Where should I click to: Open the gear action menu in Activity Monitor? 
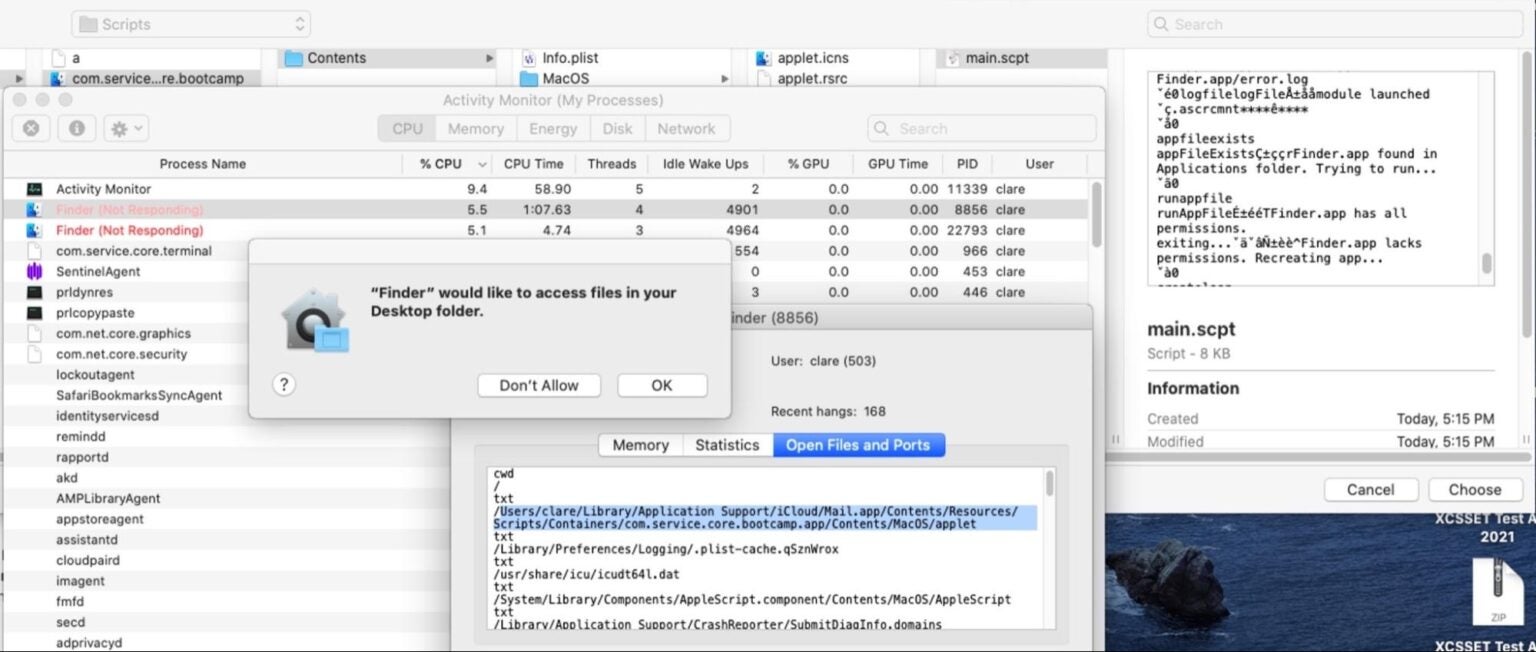118,127
